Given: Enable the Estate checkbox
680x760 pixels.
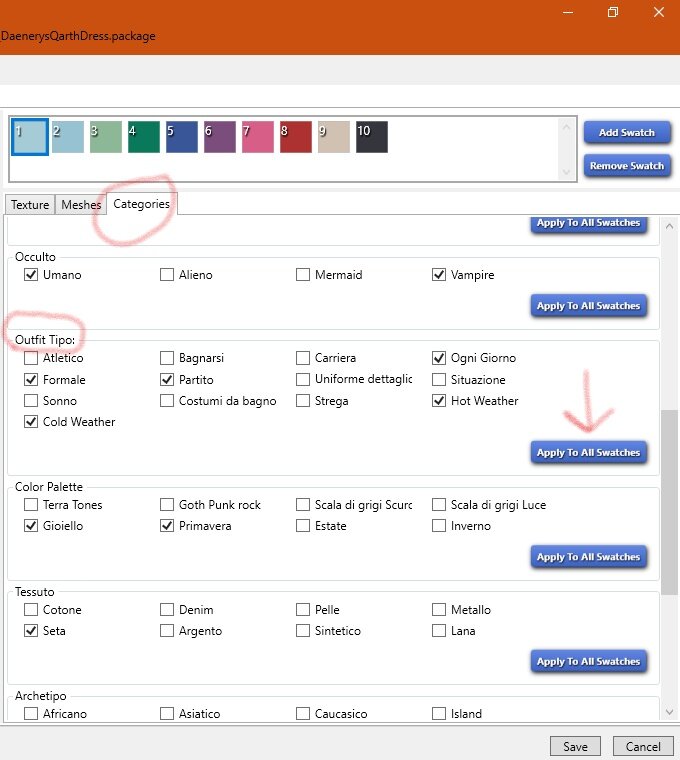Looking at the screenshot, I should [303, 526].
